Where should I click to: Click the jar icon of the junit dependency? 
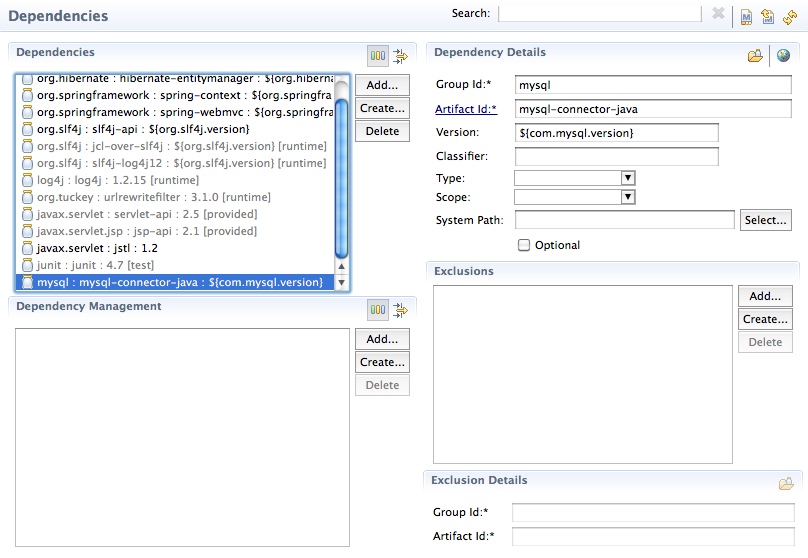pyautogui.click(x=28, y=265)
